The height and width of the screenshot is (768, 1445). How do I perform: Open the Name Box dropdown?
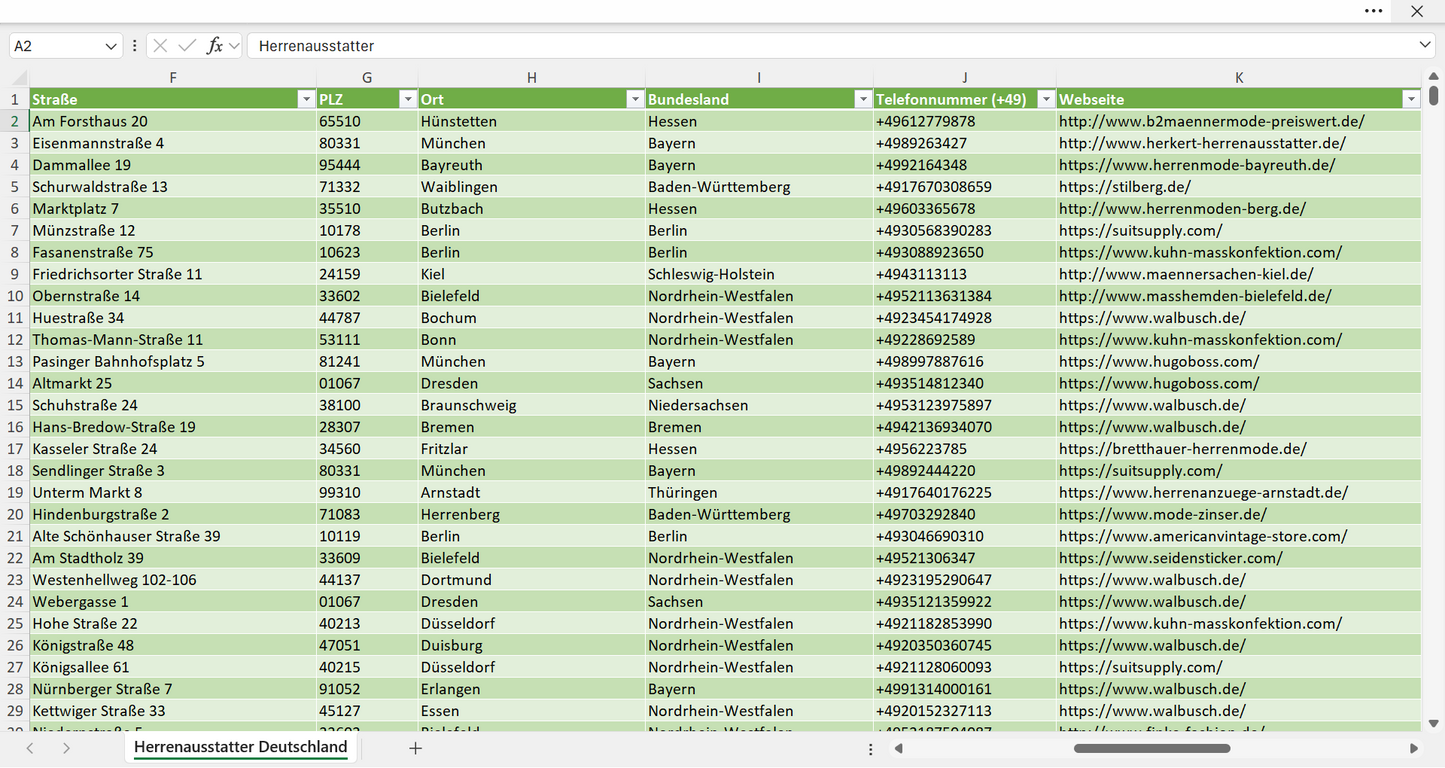point(110,46)
